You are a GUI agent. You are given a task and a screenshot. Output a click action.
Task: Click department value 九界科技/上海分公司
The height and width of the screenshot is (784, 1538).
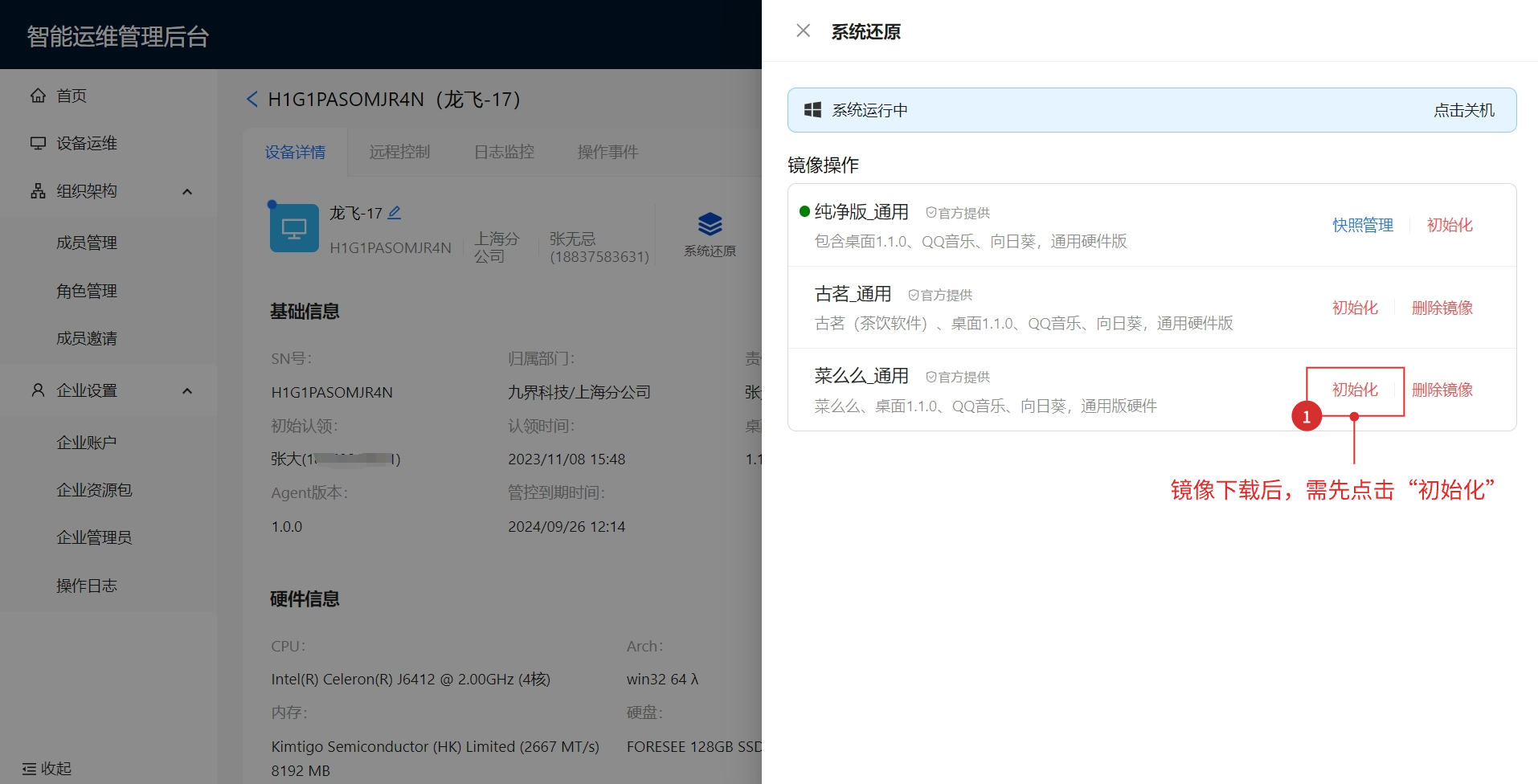(x=579, y=393)
